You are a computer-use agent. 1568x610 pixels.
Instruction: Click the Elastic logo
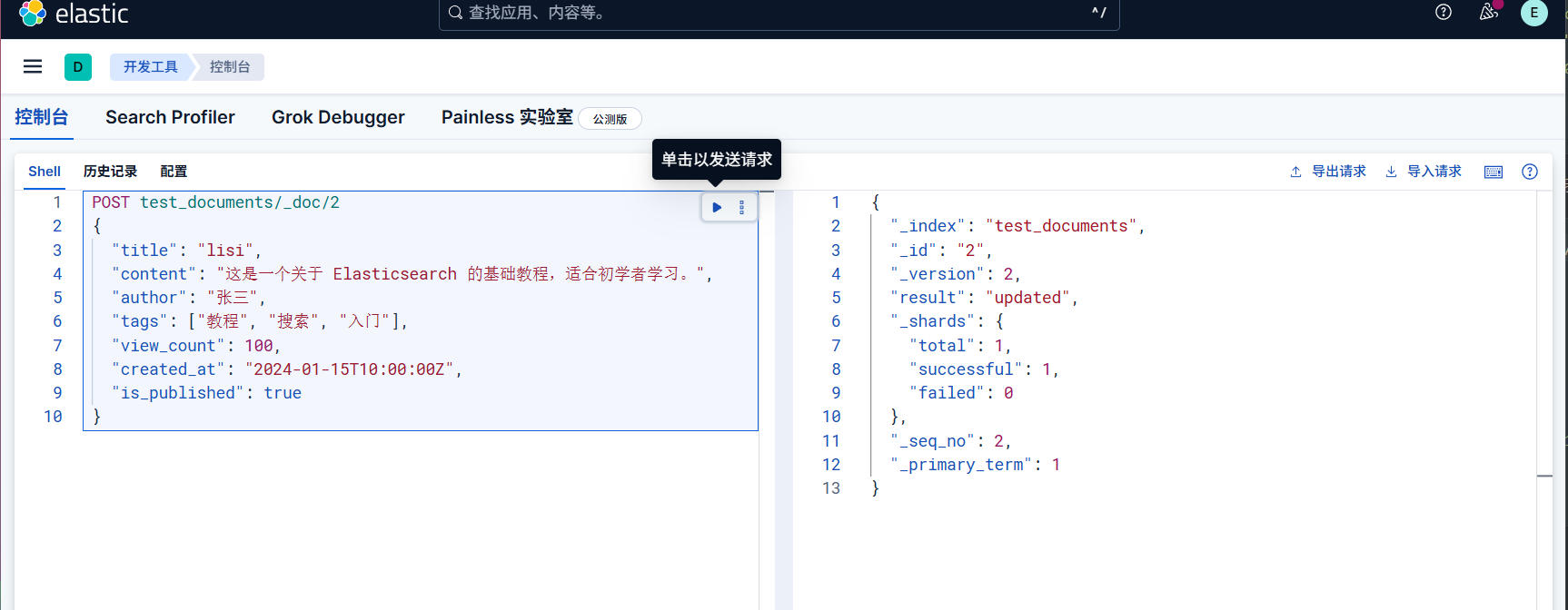click(74, 14)
